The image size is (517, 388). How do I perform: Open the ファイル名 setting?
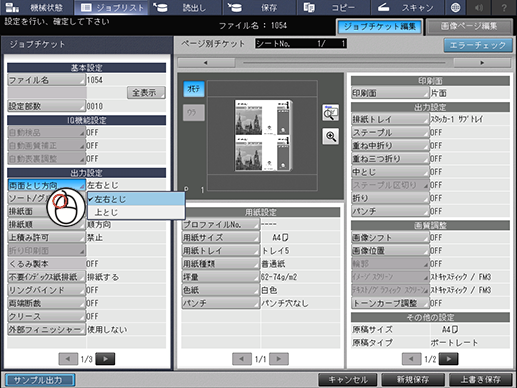pos(46,80)
